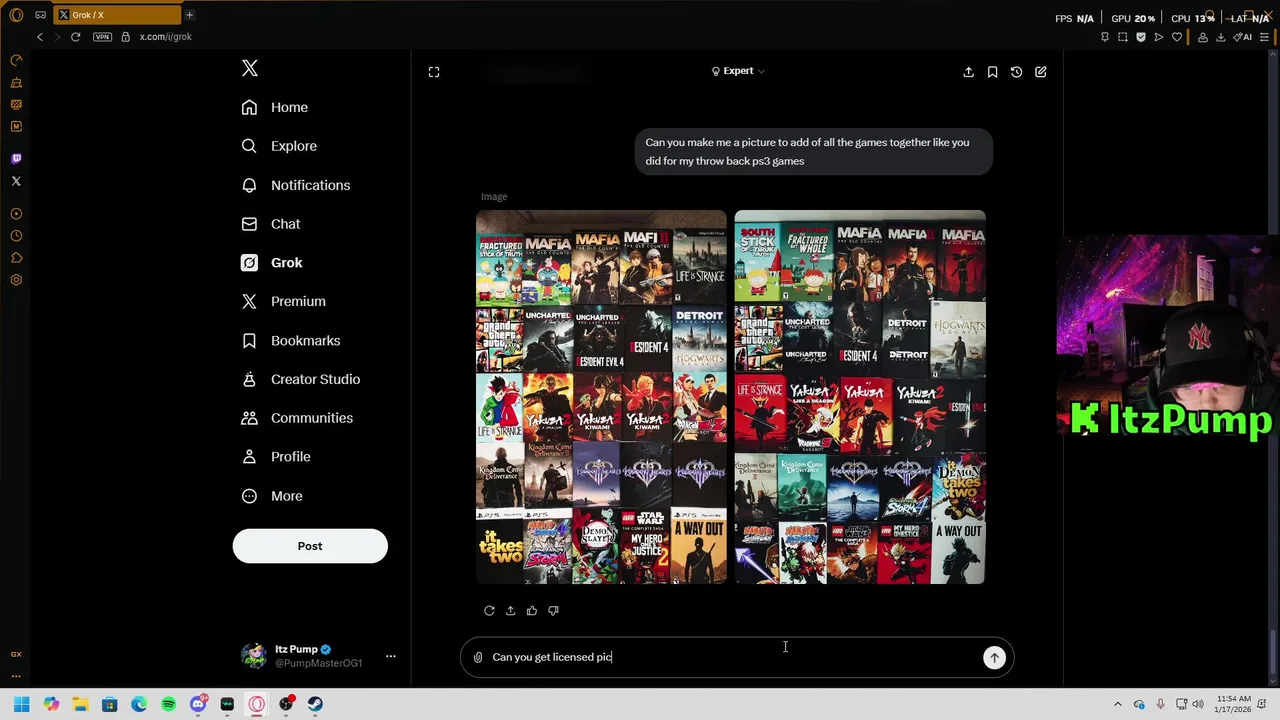Click the pin icon in the address bar

click(x=1104, y=37)
